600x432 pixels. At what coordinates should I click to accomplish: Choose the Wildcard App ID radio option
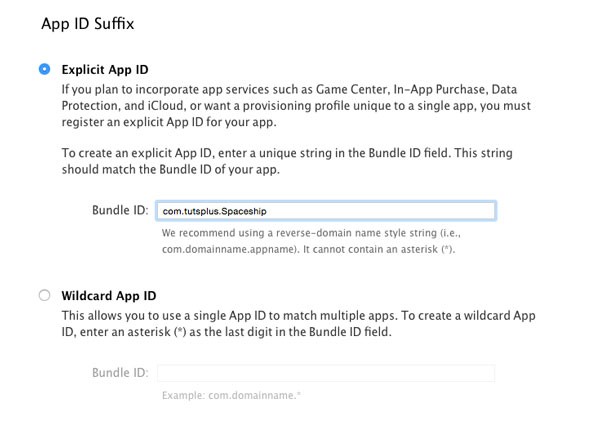point(44,295)
